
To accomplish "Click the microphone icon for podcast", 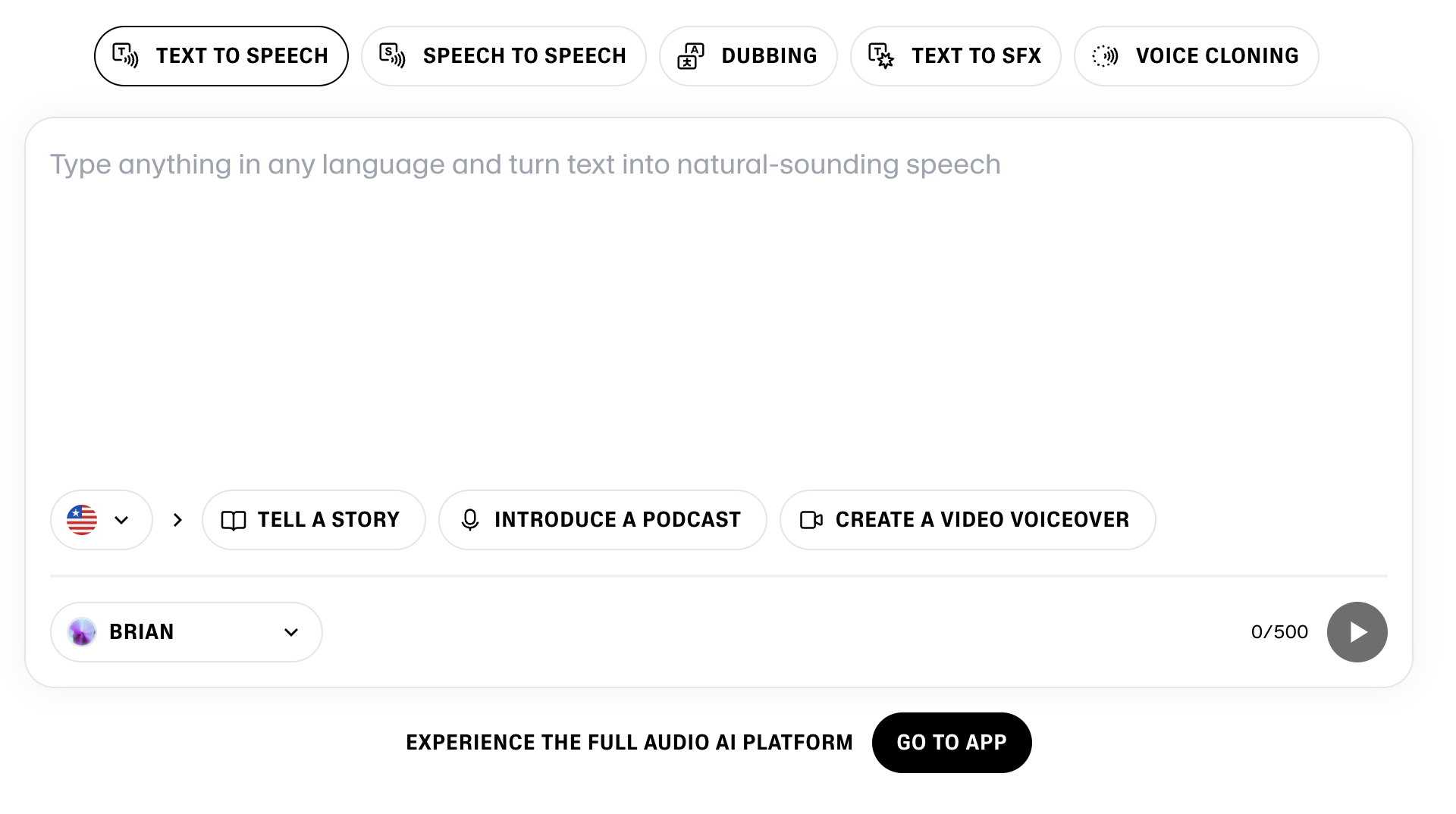I will 470,520.
